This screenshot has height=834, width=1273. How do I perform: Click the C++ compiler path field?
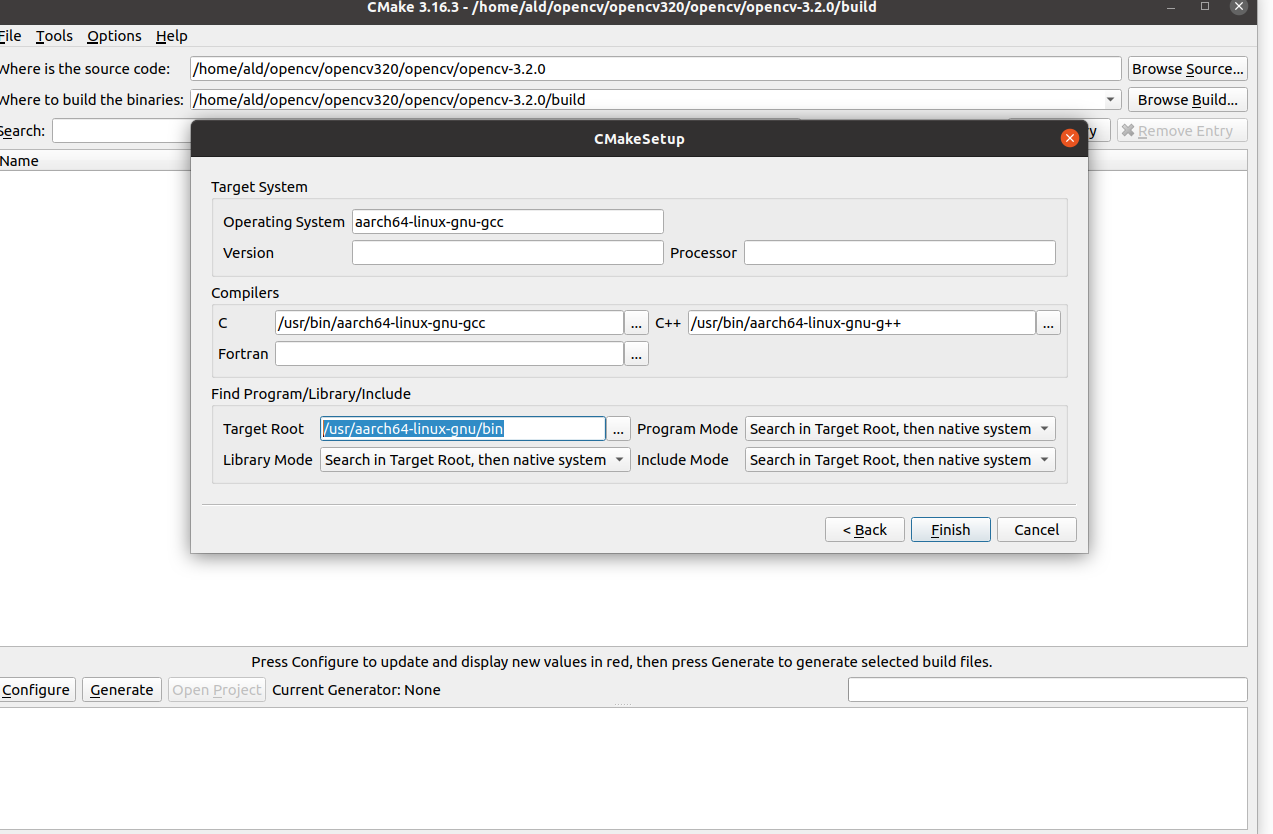point(861,323)
